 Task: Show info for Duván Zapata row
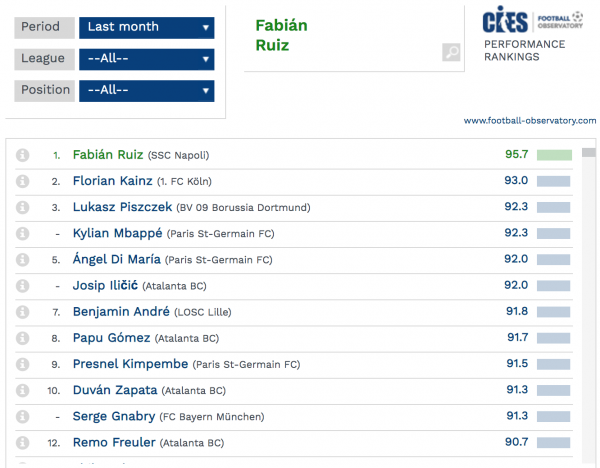click(x=23, y=389)
